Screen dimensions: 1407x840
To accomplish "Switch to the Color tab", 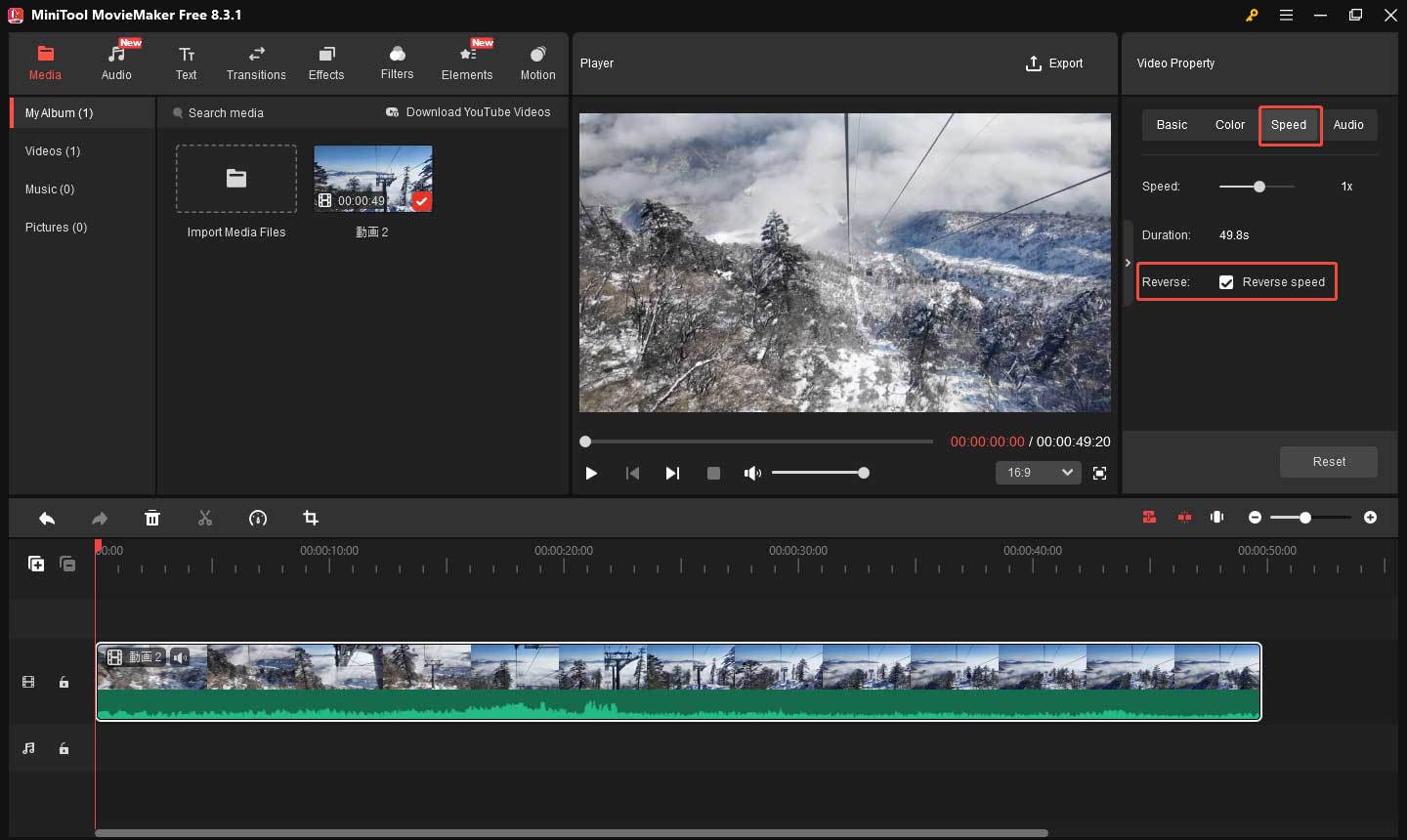I will [1229, 125].
